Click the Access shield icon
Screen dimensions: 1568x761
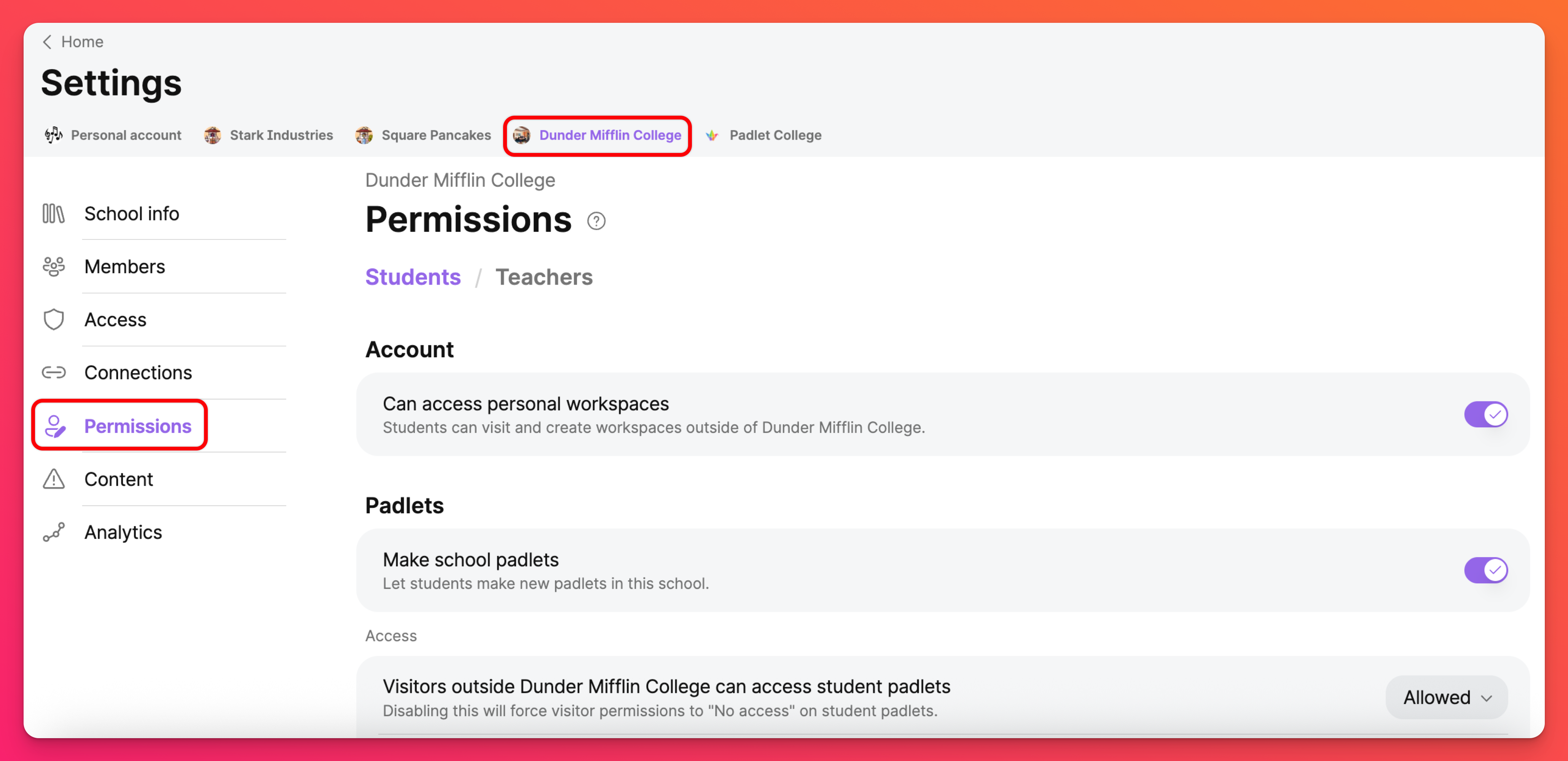tap(54, 320)
